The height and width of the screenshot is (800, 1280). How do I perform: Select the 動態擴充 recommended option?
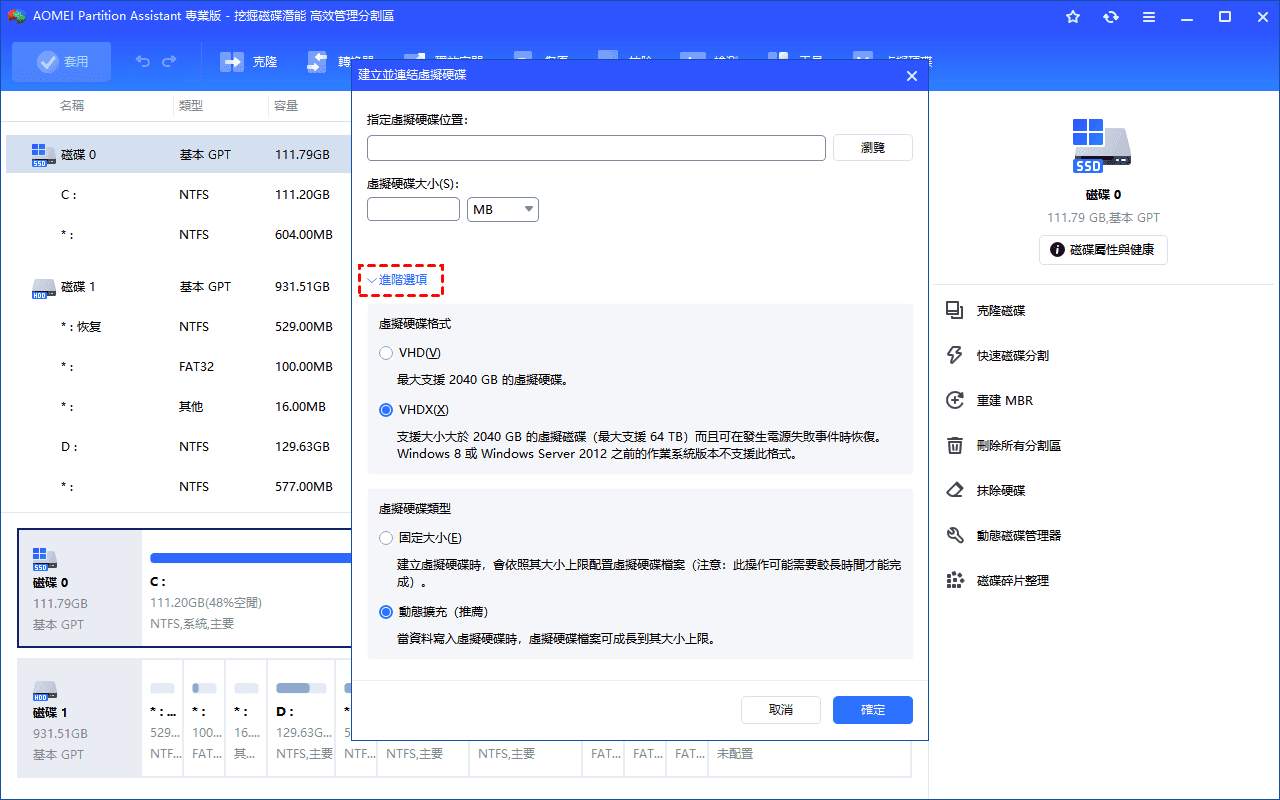[x=386, y=612]
